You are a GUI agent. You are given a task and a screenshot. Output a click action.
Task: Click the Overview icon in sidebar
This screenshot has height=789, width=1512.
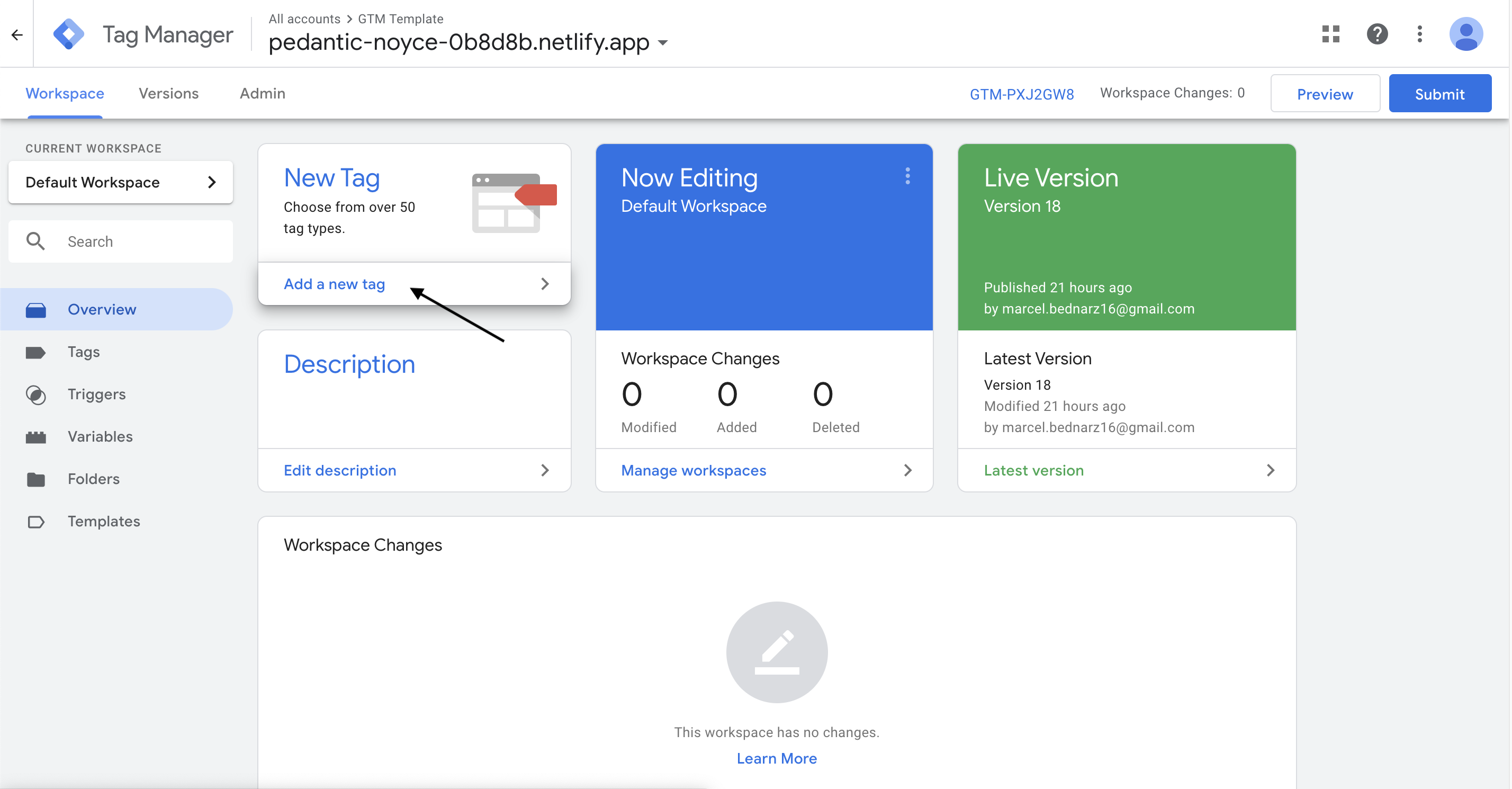36,309
